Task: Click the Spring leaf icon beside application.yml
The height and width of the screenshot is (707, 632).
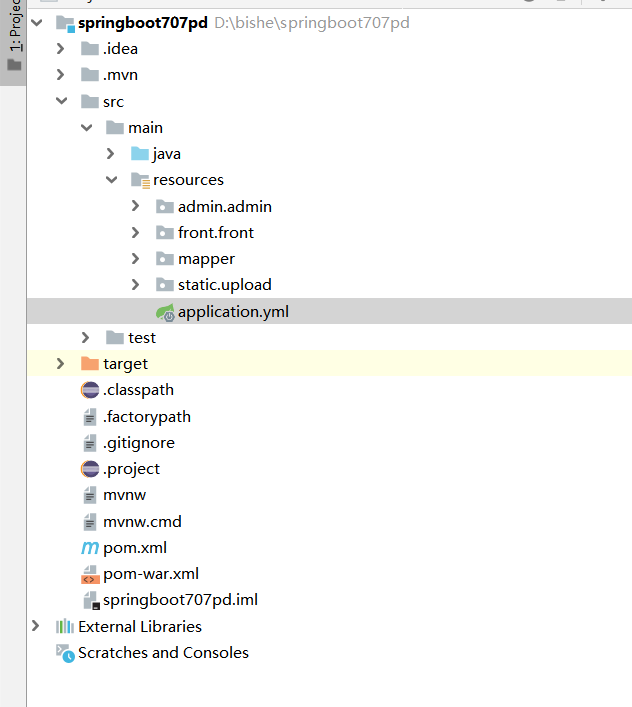Action: pos(166,312)
